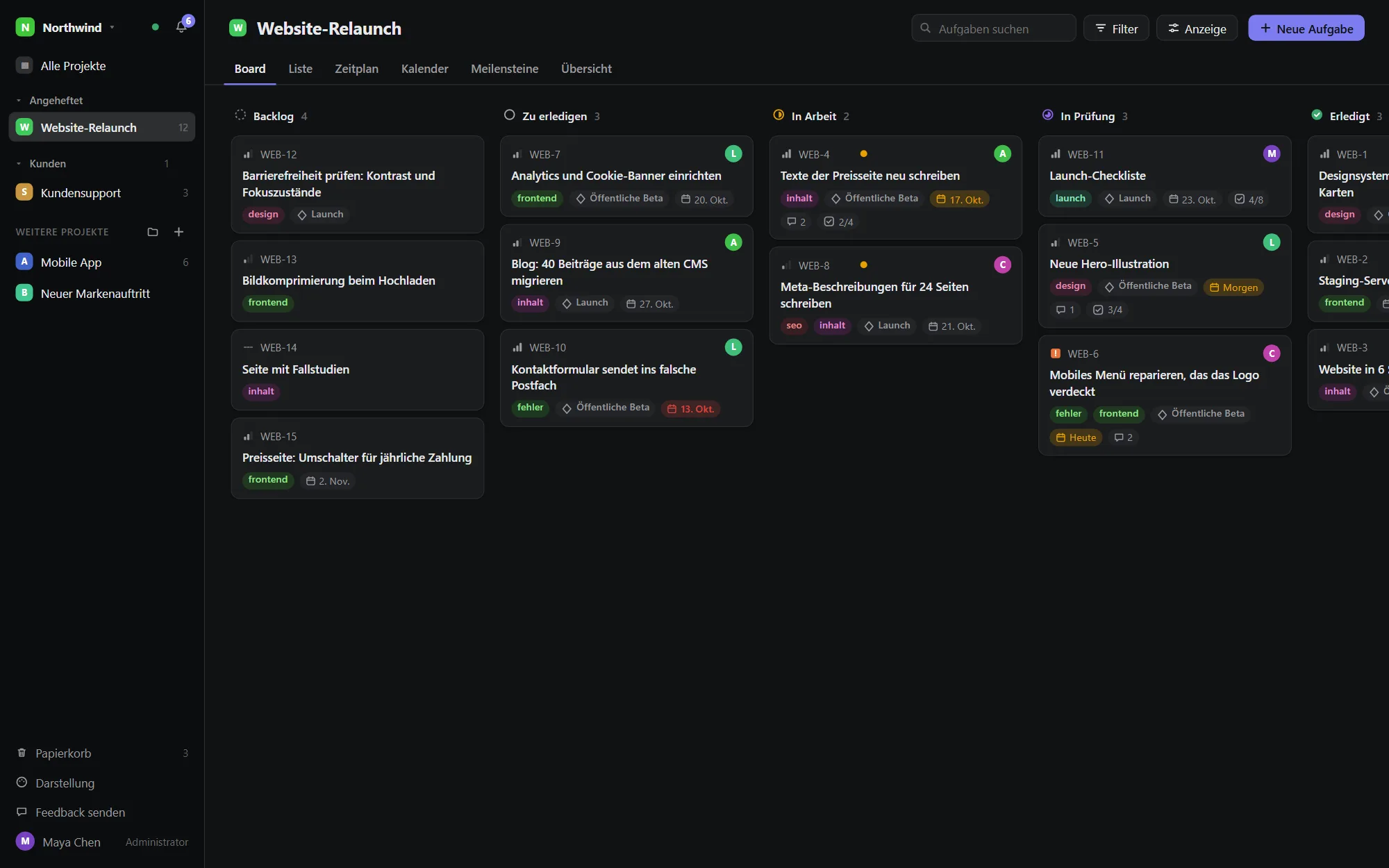1389x868 pixels.
Task: Click the search magnifier icon
Action: [x=925, y=28]
